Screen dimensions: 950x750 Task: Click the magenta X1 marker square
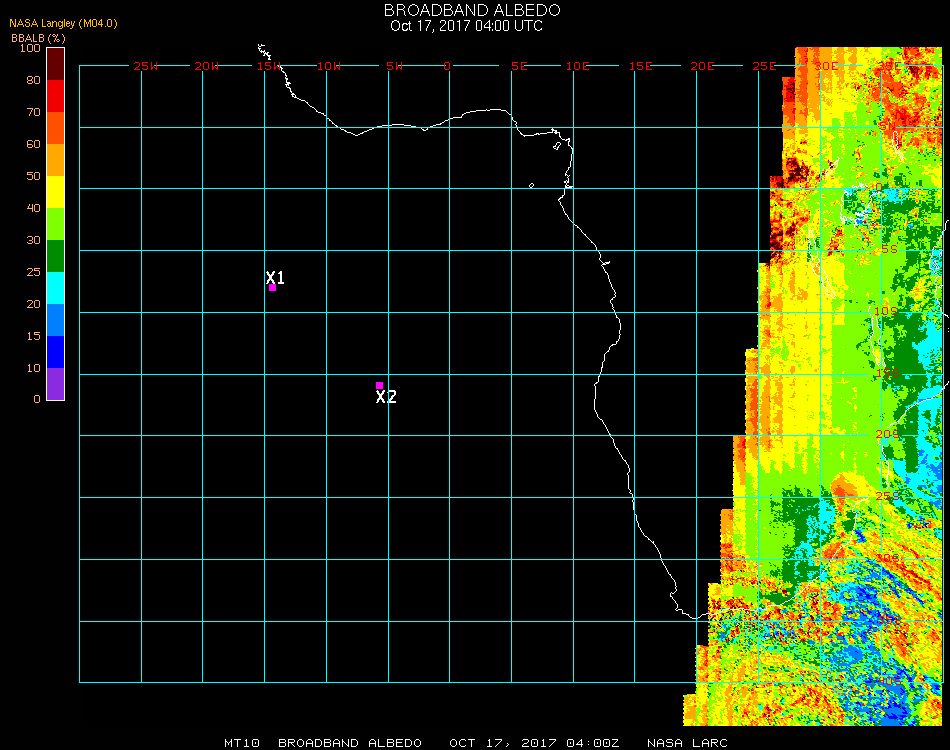click(x=272, y=287)
